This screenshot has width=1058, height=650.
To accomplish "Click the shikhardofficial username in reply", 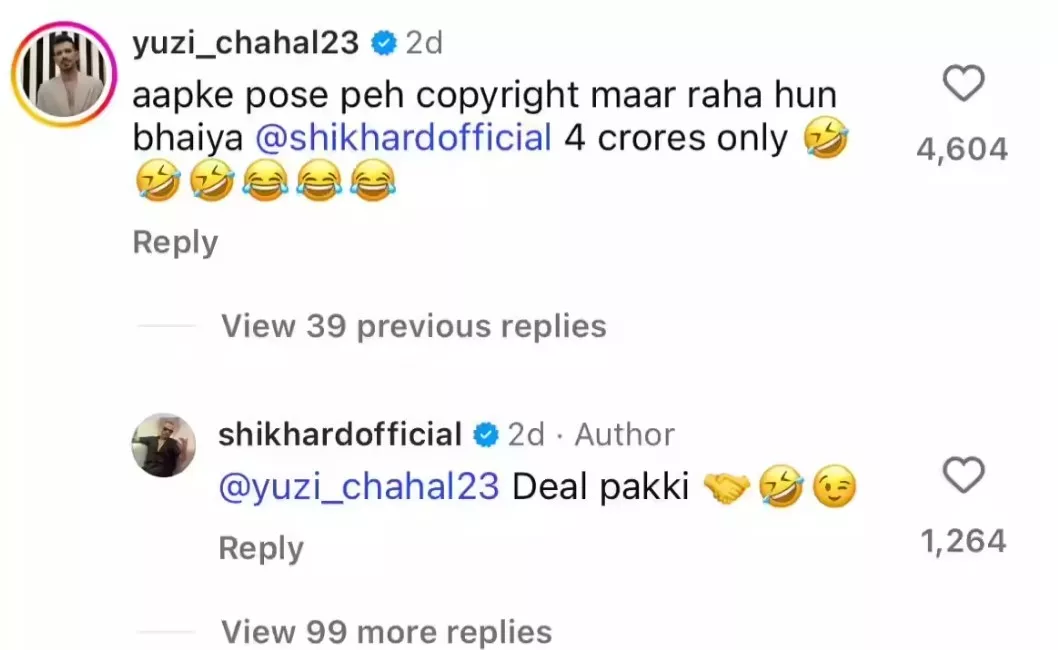I will point(340,434).
